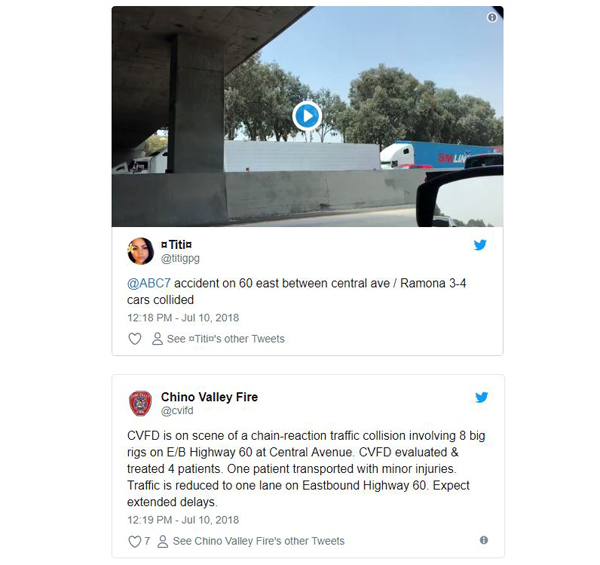Open the @ABC7 mention link
Viewport: 600px width, 565px height.
pyautogui.click(x=149, y=283)
